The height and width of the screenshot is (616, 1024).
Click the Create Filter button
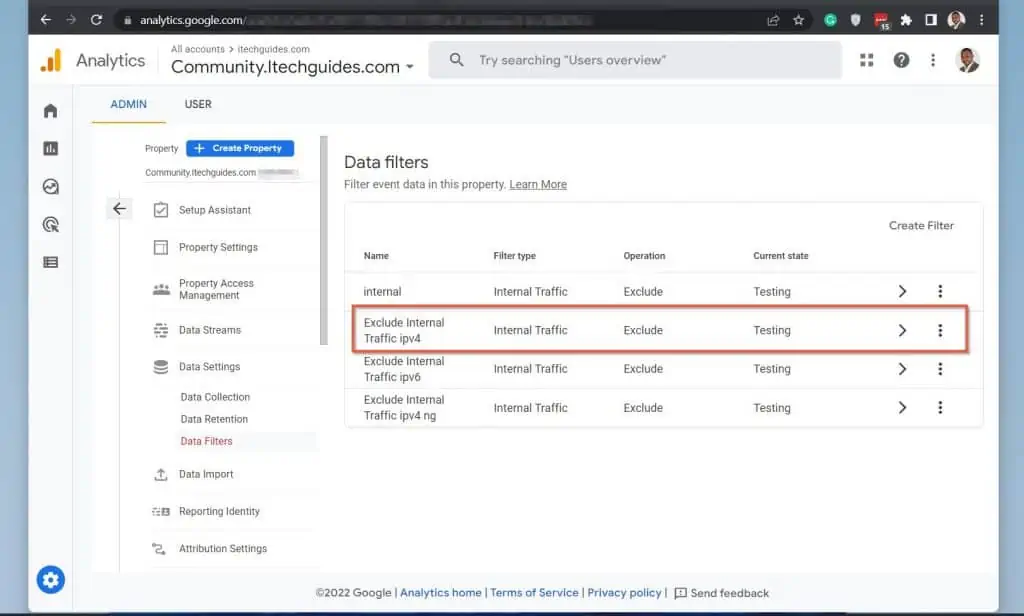coord(921,226)
